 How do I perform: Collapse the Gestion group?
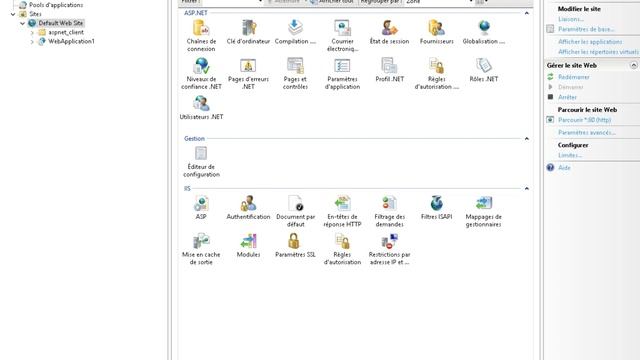[527, 139]
